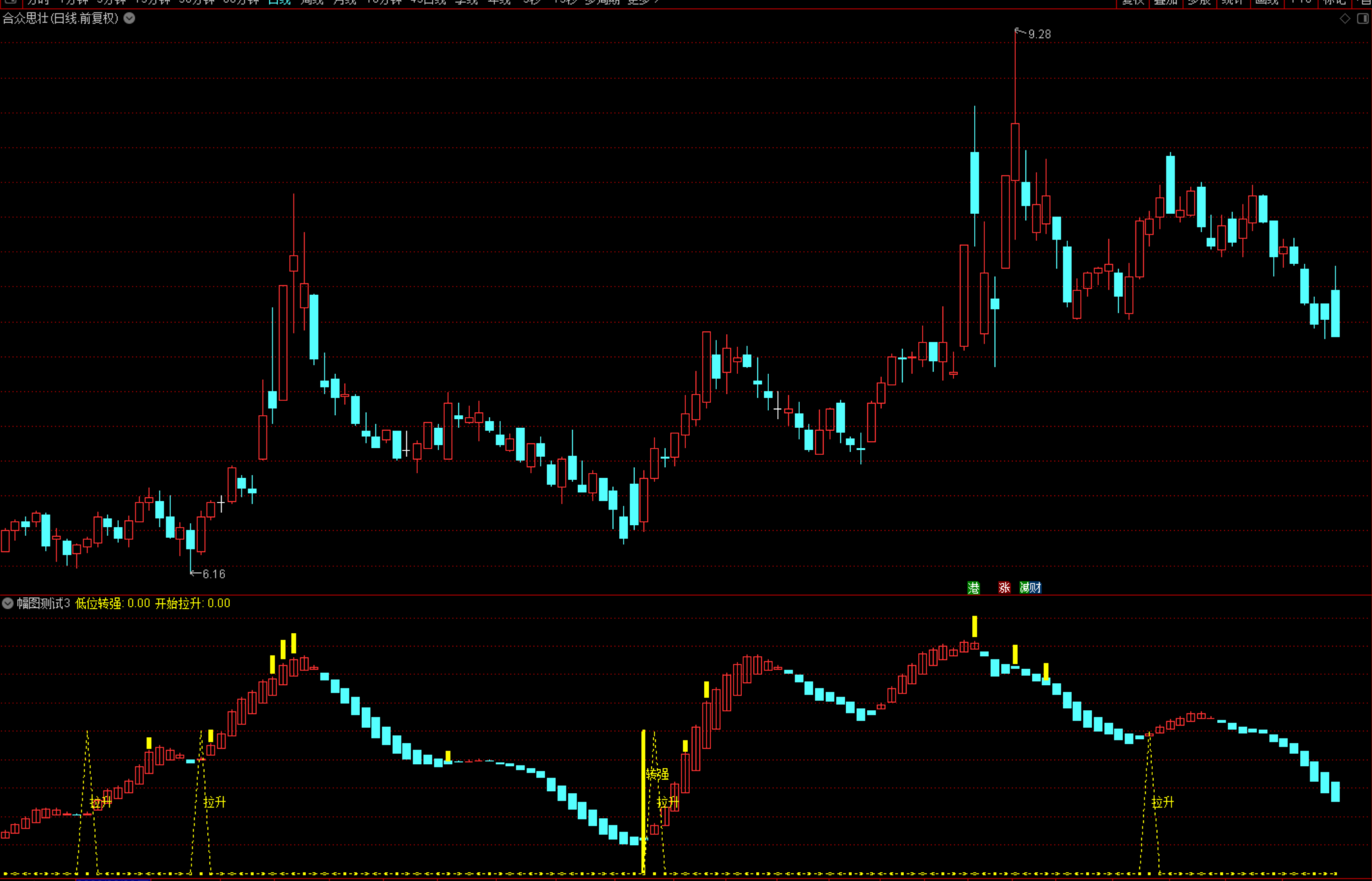The height and width of the screenshot is (881, 1372).
Task: Switch to the 日线 period tab
Action: tap(279, 2)
